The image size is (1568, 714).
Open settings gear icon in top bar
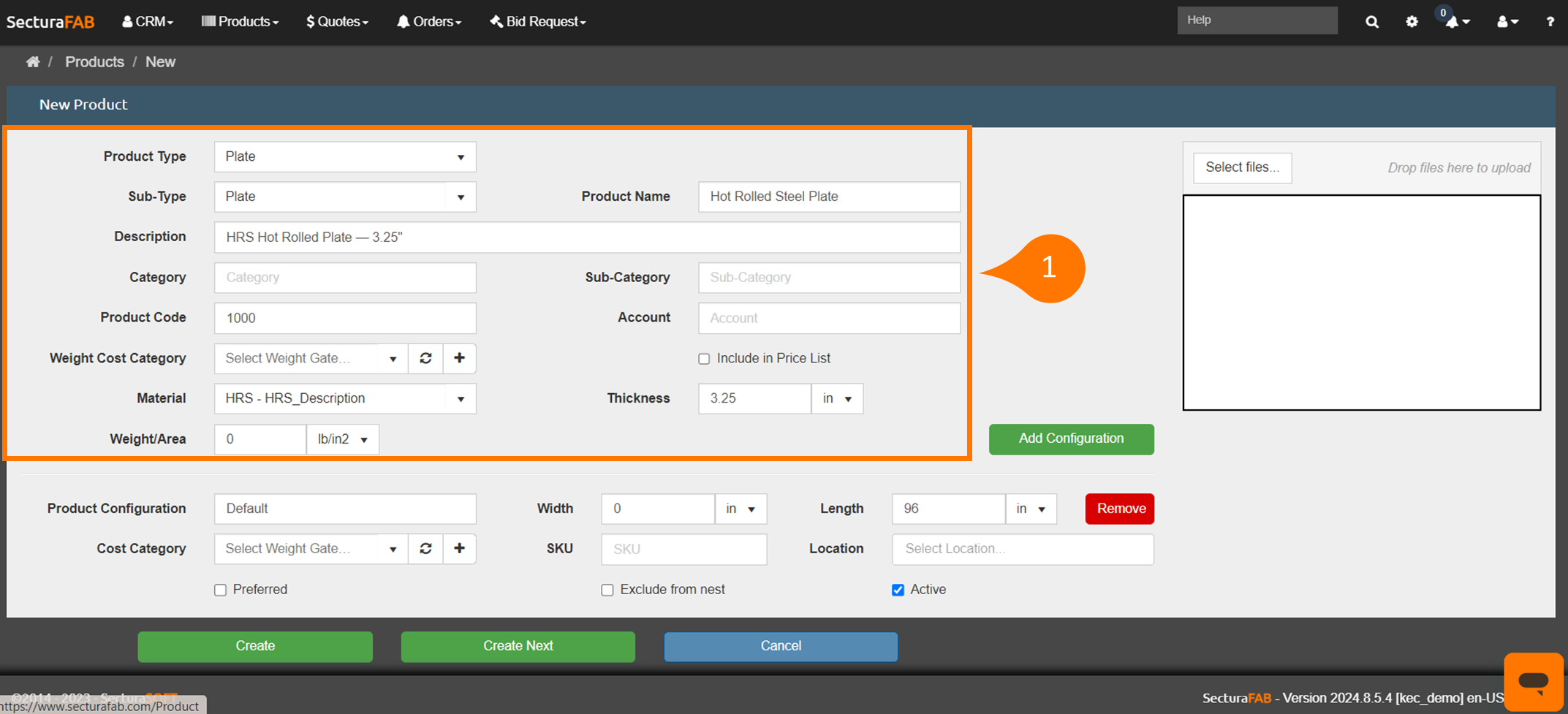1412,22
